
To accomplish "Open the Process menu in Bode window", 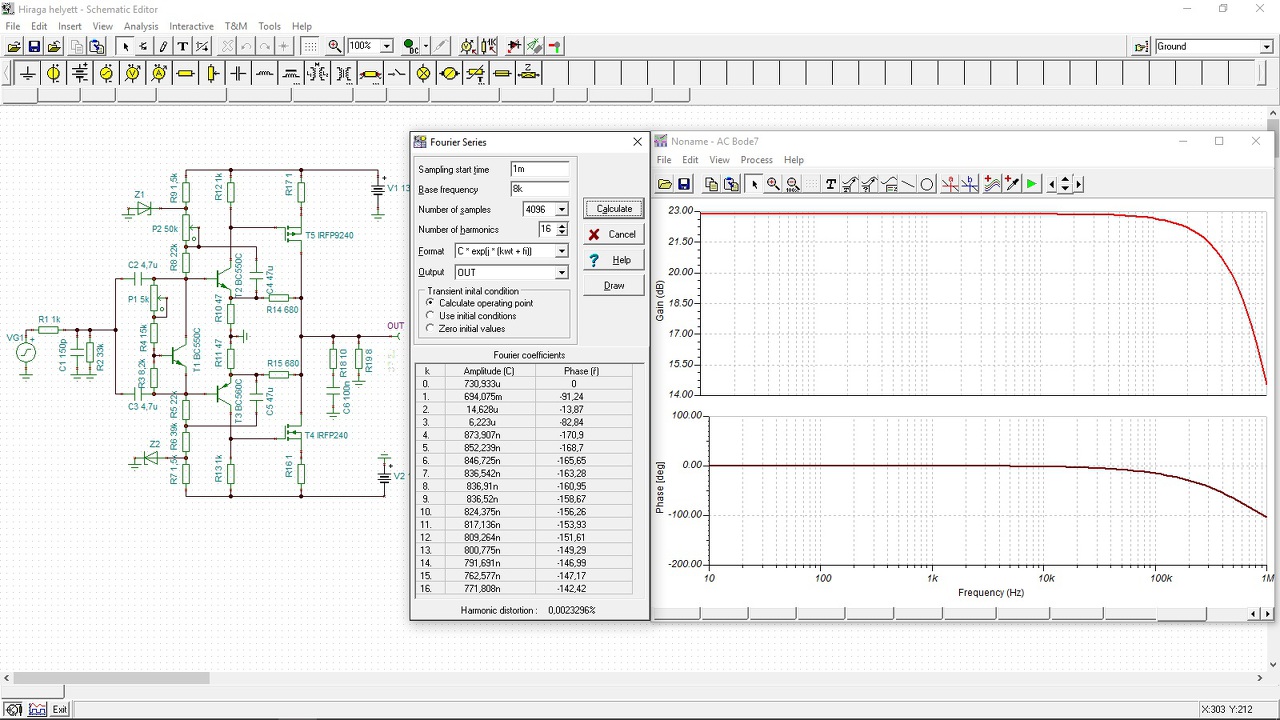I will [756, 160].
